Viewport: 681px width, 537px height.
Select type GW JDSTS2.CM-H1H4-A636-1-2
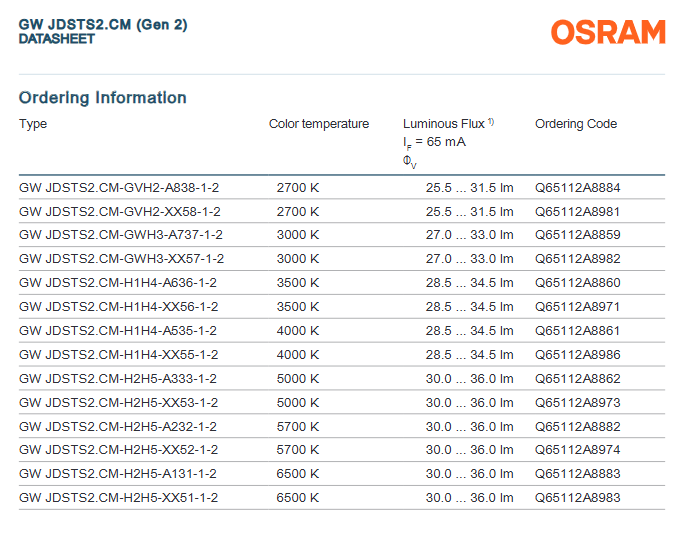(x=118, y=283)
